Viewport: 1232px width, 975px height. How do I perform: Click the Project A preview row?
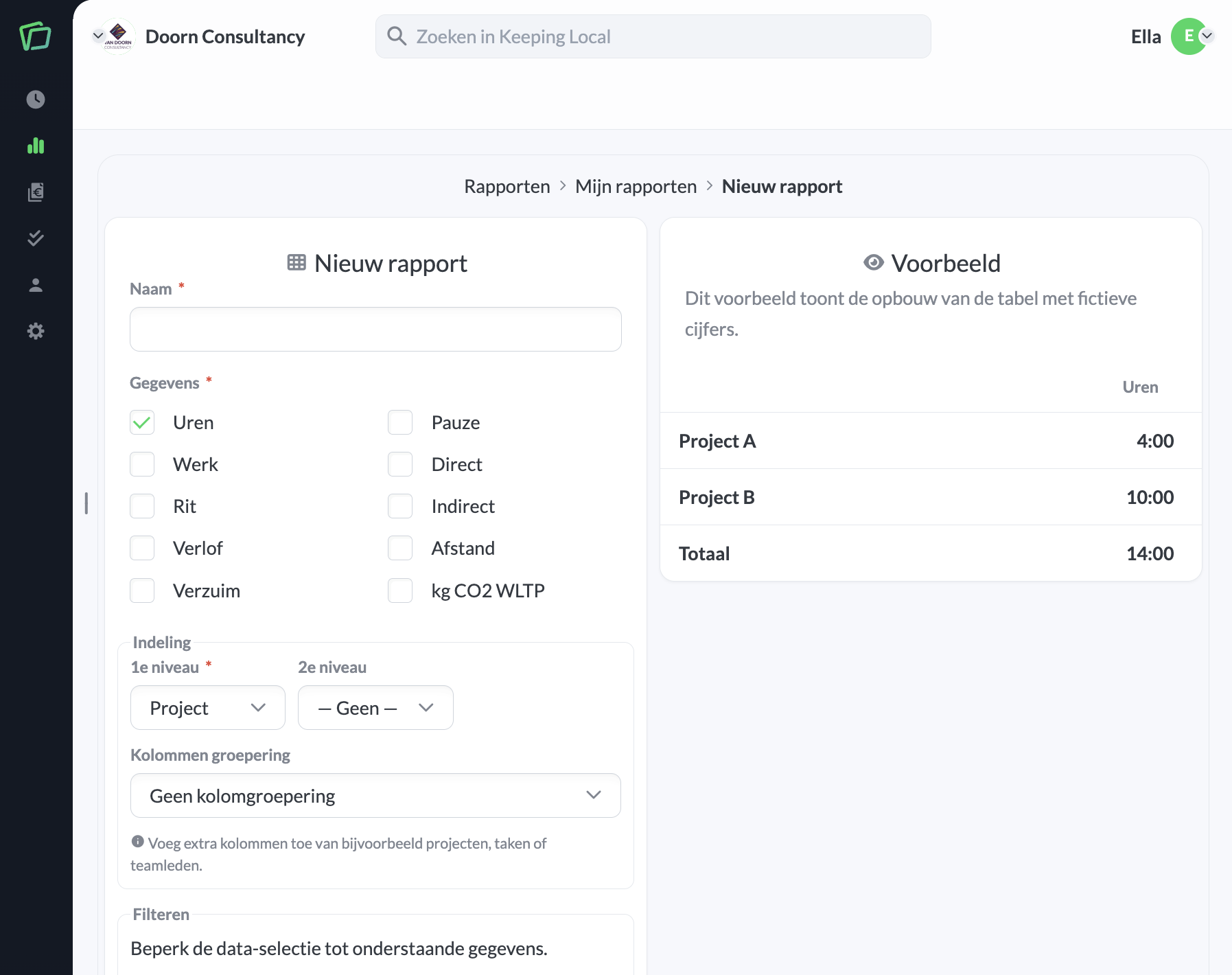pos(931,441)
